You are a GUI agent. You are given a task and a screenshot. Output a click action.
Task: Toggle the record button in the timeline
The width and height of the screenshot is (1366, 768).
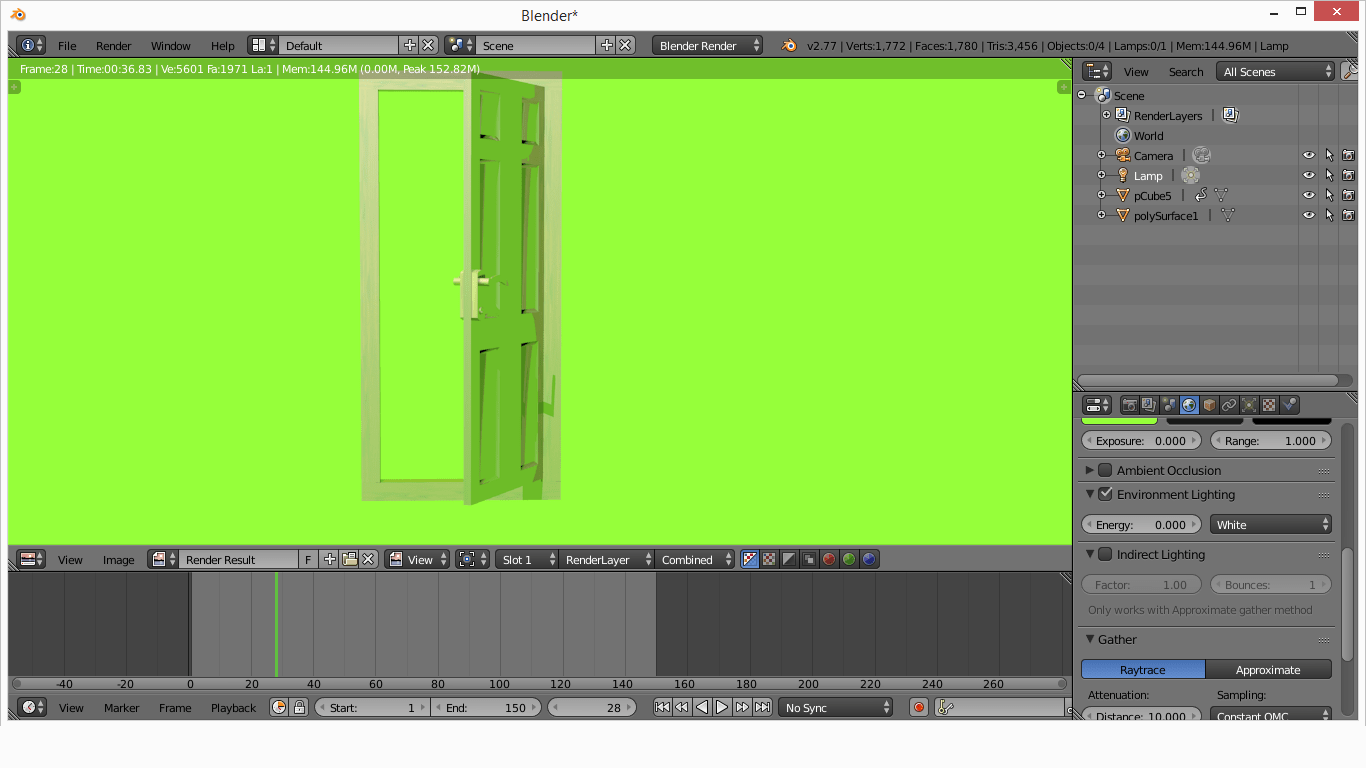pyautogui.click(x=918, y=707)
